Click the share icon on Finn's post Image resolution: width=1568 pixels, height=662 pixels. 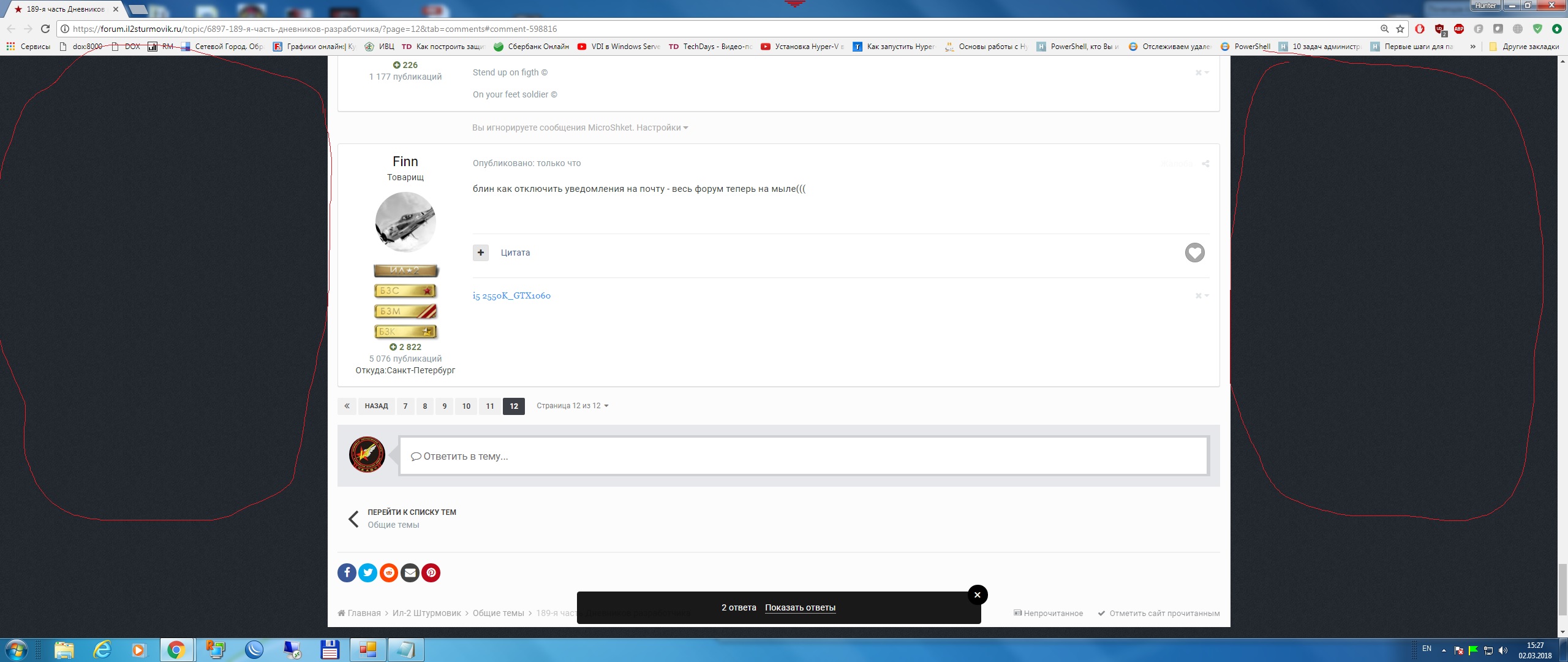(1205, 164)
